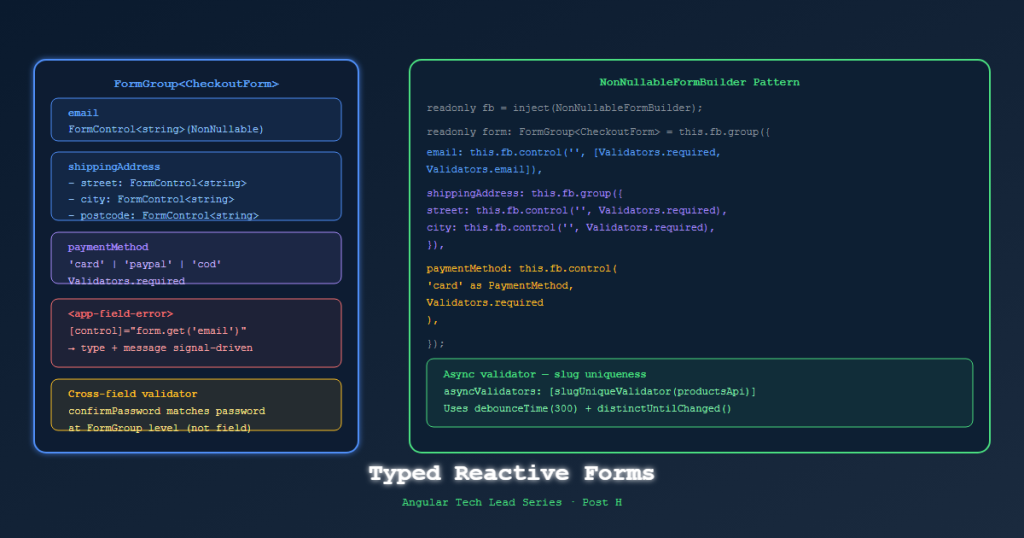Click the 'FormGroup<CheckoutForm>' heading

[x=196, y=84]
